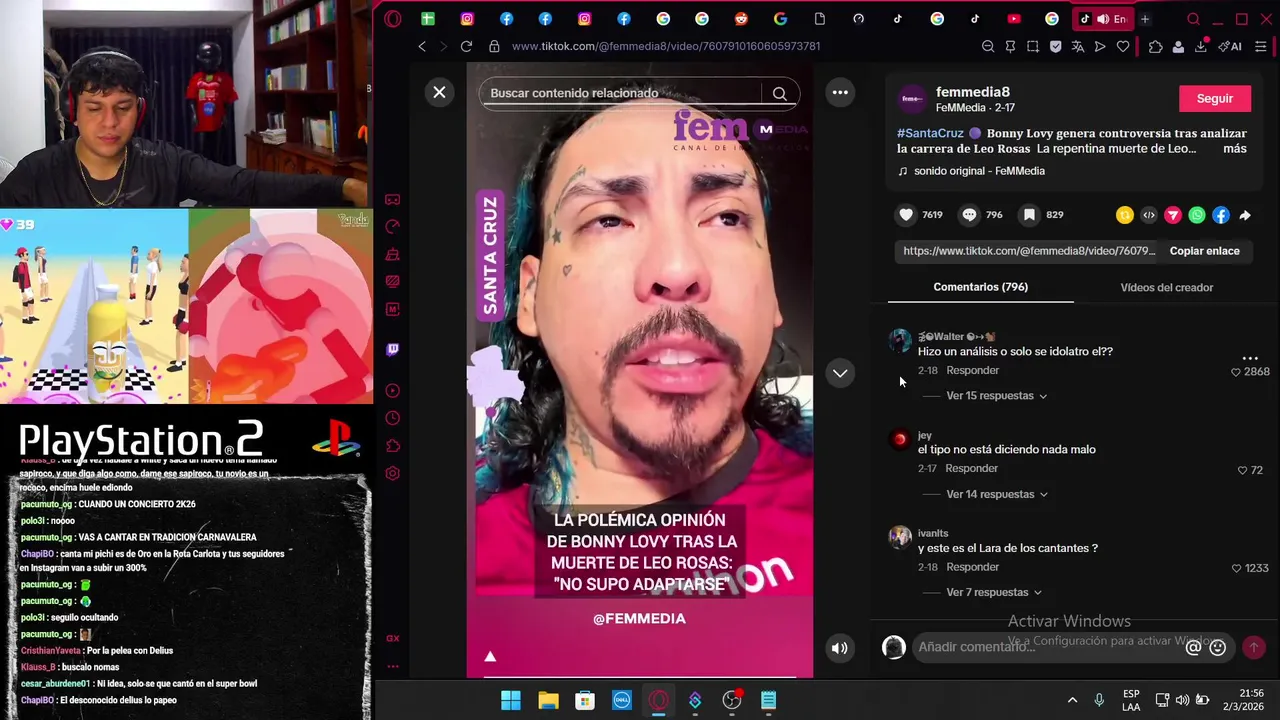Open the emoji picker in comment box
The image size is (1280, 720).
tap(1217, 647)
